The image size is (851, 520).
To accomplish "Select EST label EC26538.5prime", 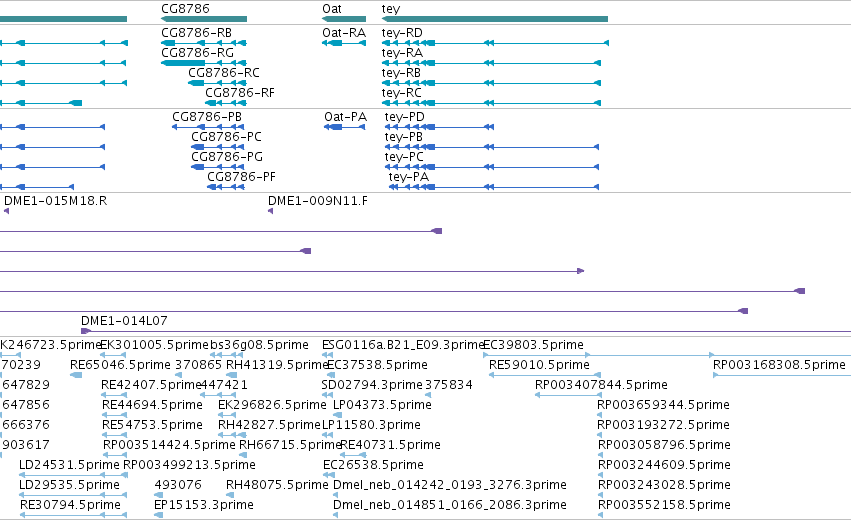I will [x=373, y=465].
